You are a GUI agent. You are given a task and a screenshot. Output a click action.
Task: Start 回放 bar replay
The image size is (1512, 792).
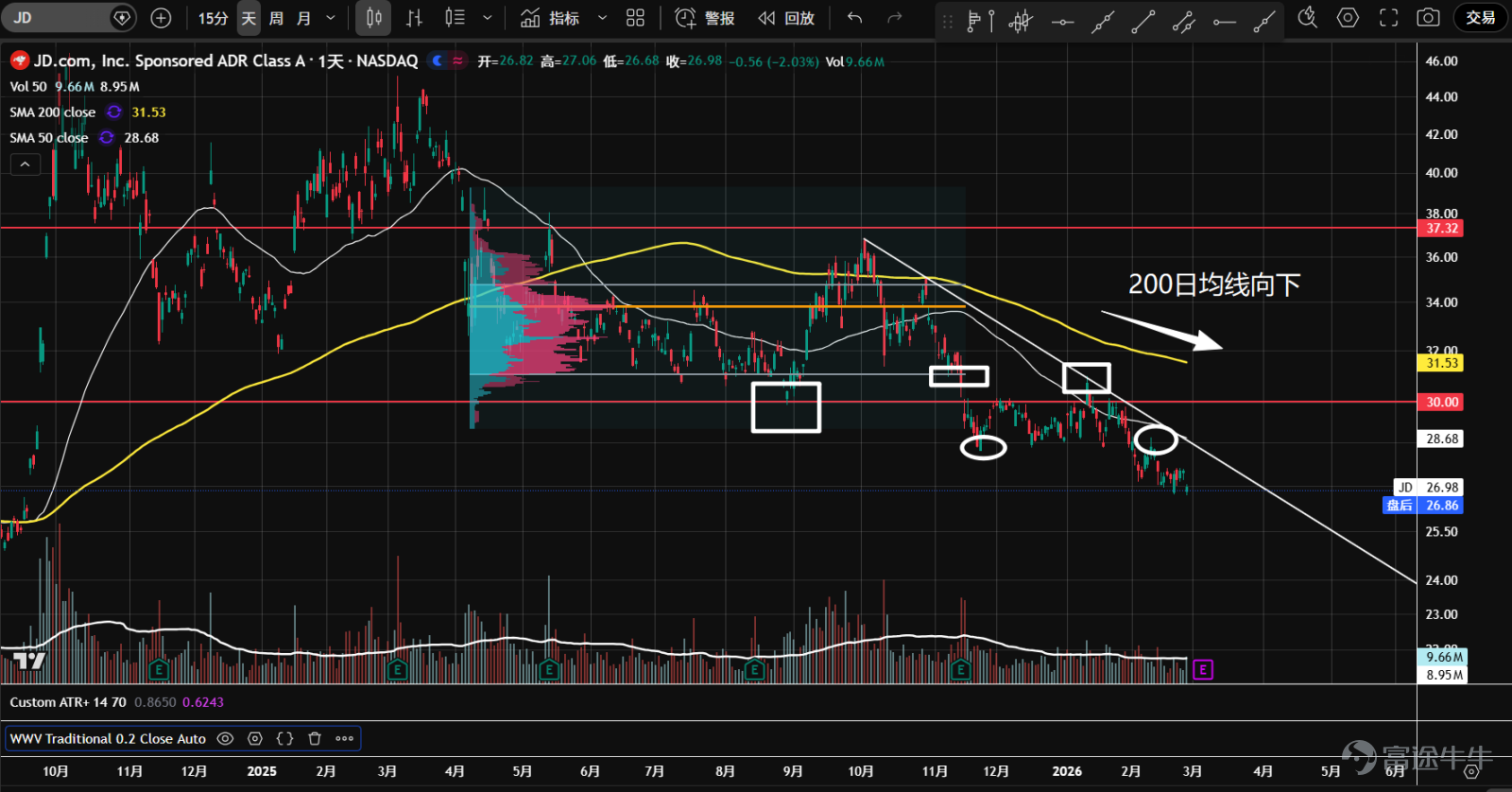[786, 18]
